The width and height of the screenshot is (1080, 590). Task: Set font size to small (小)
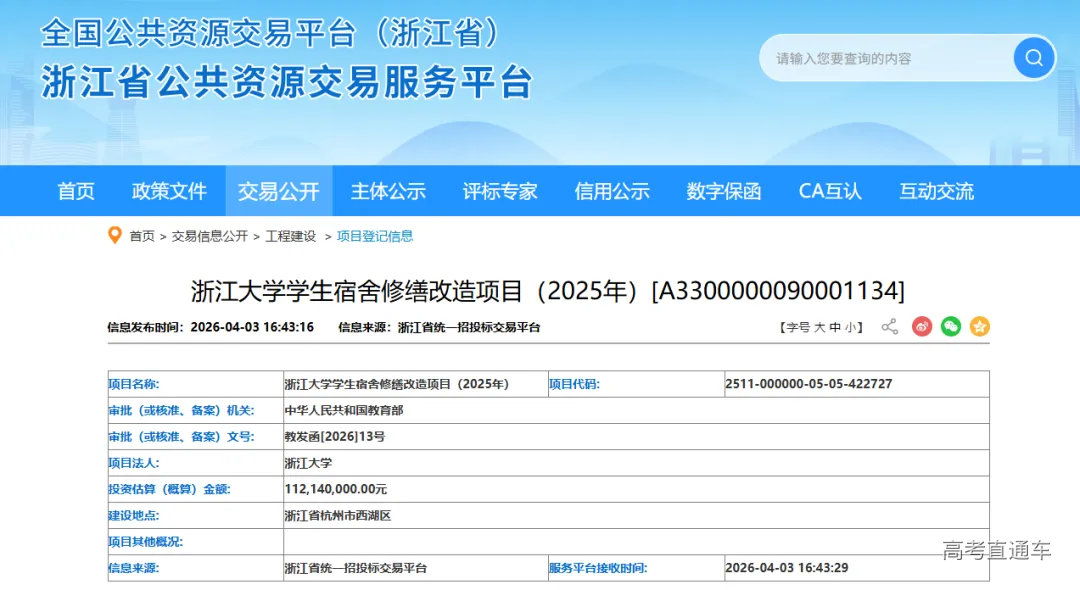[x=850, y=327]
